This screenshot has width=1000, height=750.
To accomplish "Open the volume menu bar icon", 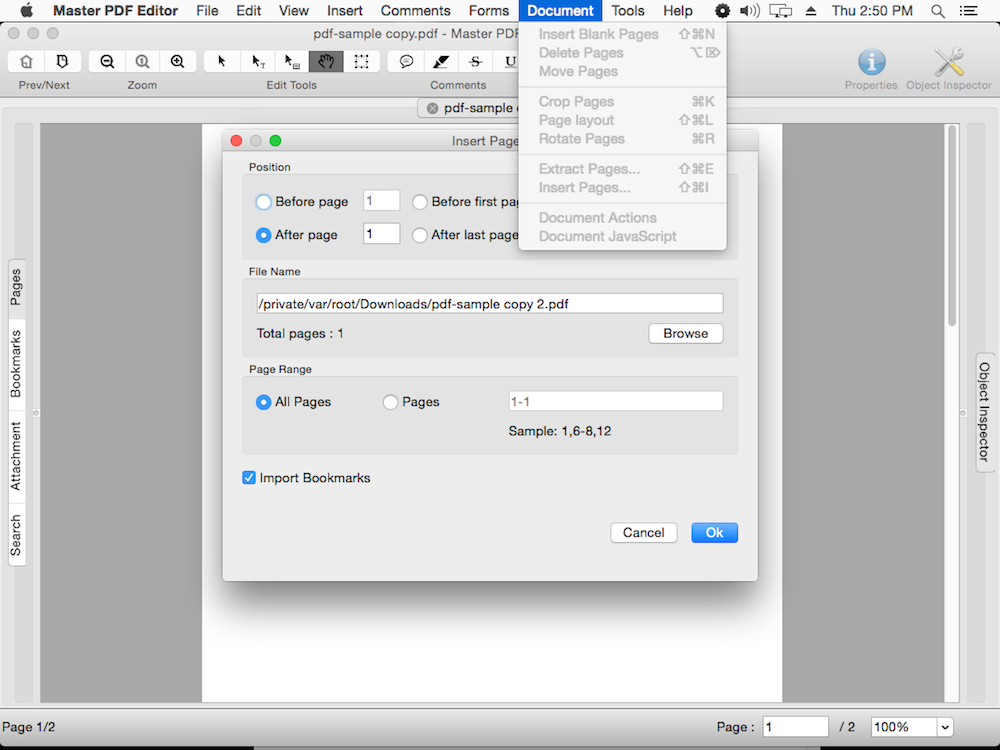I will pyautogui.click(x=749, y=11).
